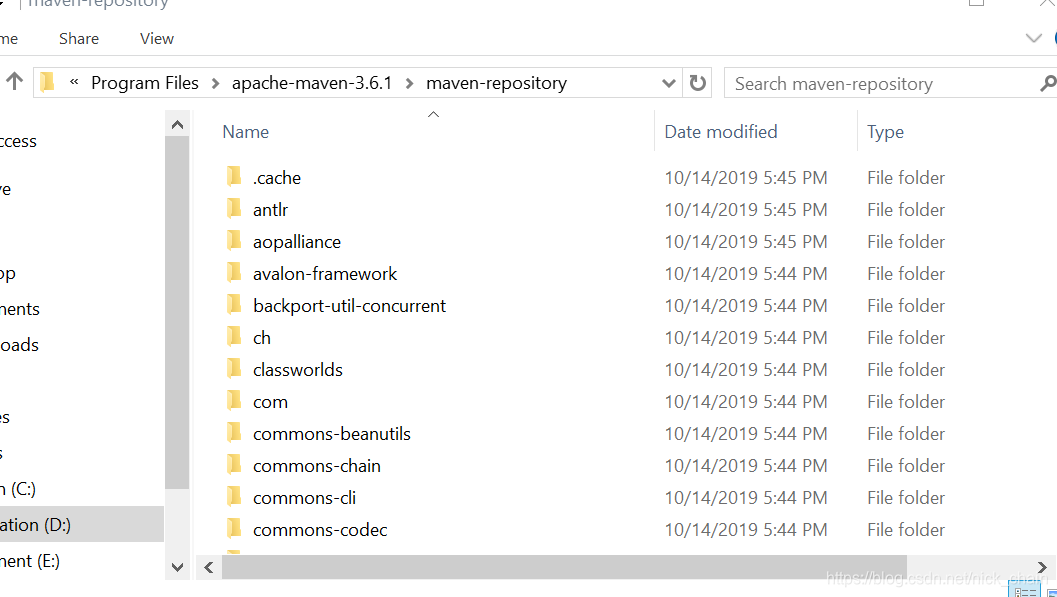Select the avalon-framework folder icon
Screen dimensions: 1057x597
(x=234, y=272)
